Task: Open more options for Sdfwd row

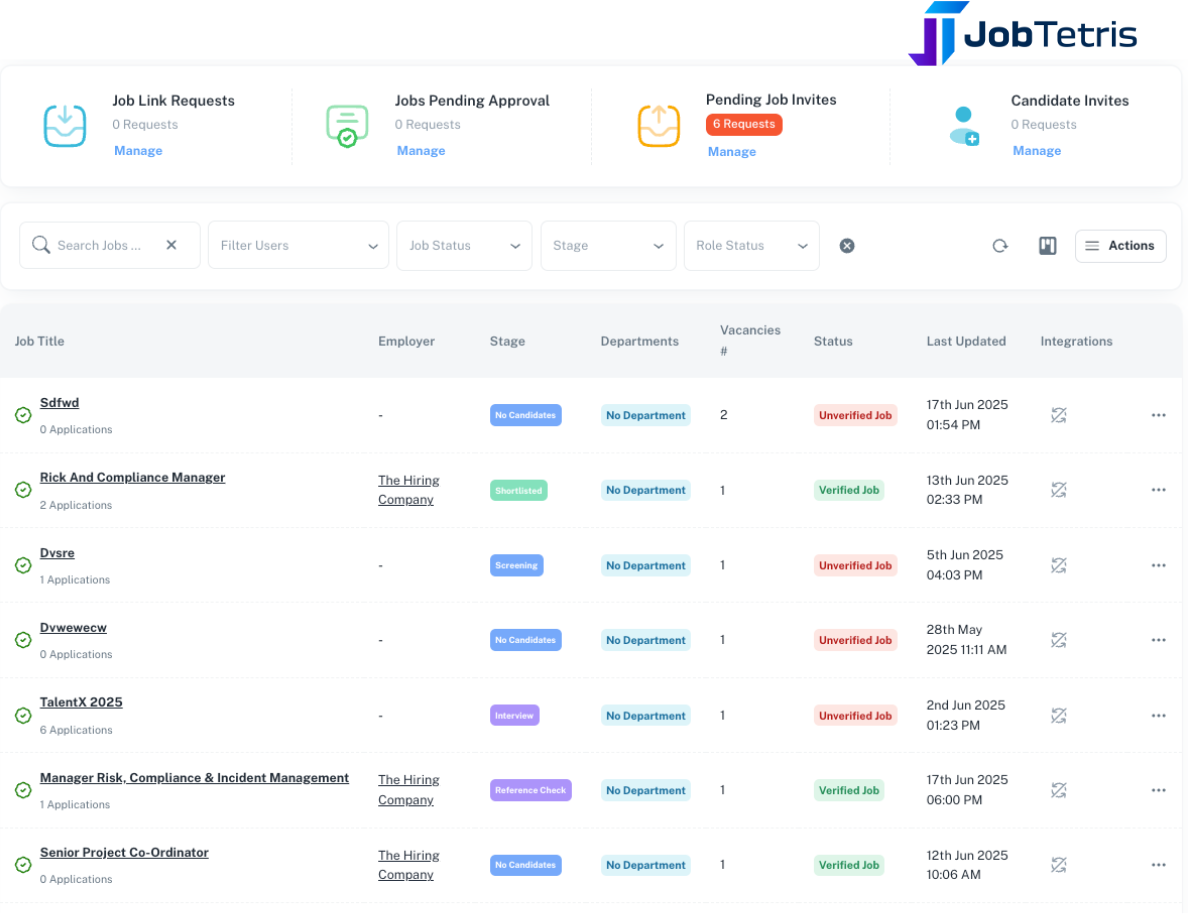Action: [x=1158, y=415]
